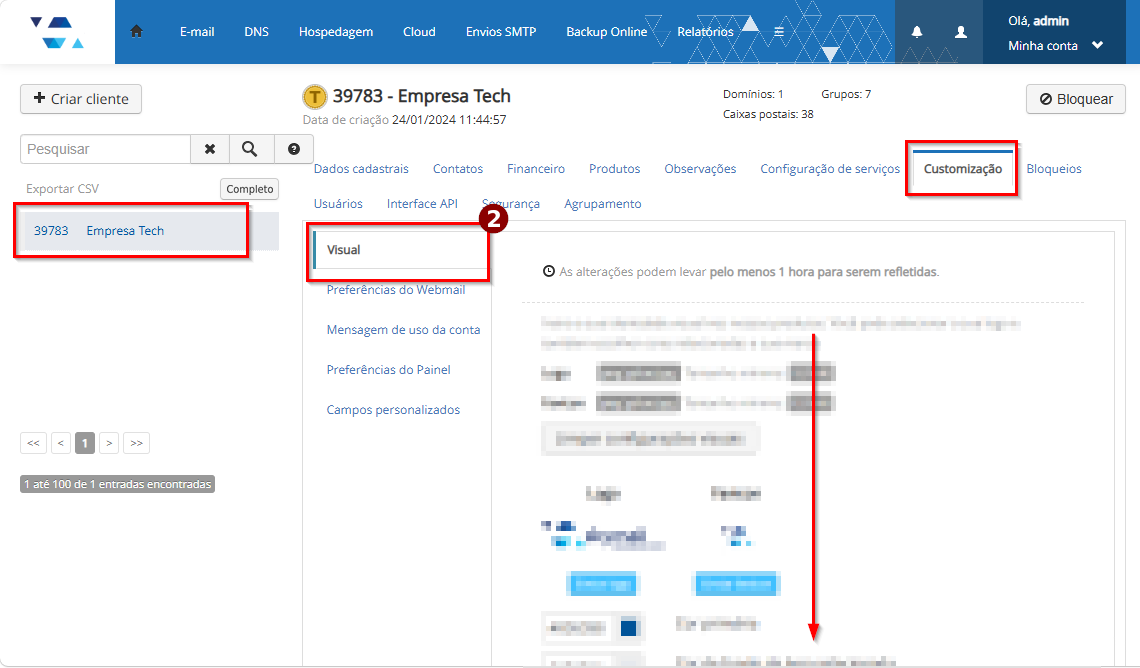
Task: Open the Backup Online menu
Action: 606,31
